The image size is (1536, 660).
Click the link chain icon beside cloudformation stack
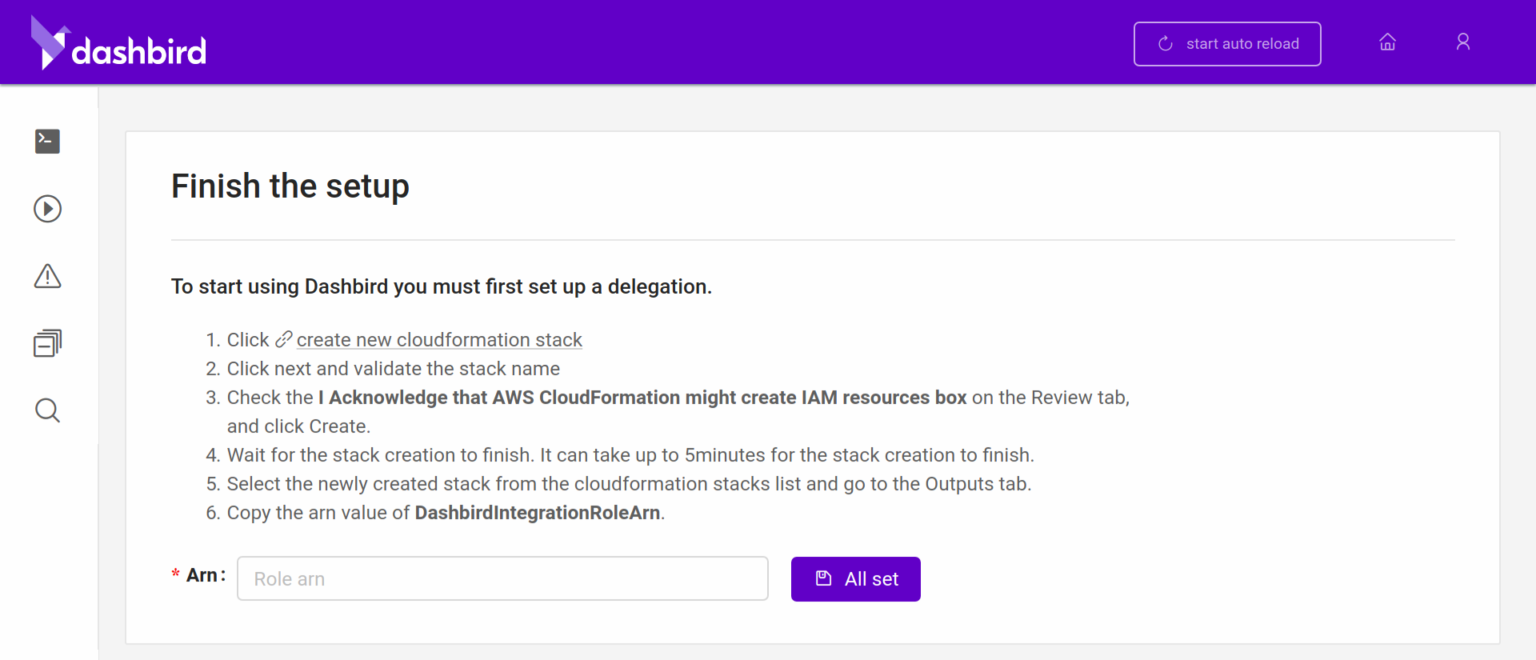pos(283,338)
